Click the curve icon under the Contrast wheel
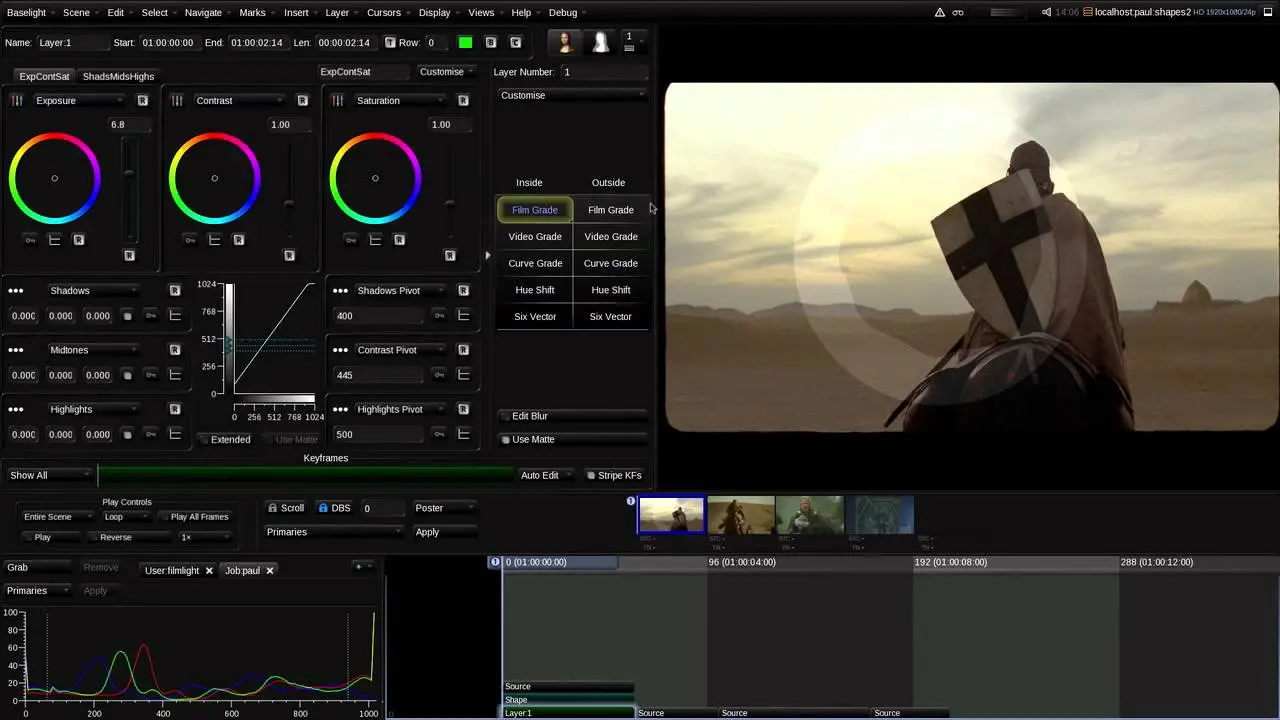 coord(215,240)
